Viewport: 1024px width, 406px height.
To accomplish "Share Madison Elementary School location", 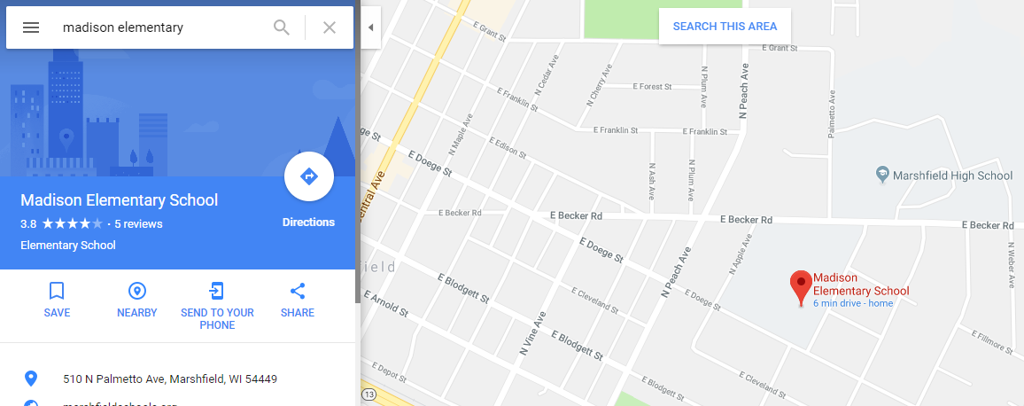I will point(297,300).
